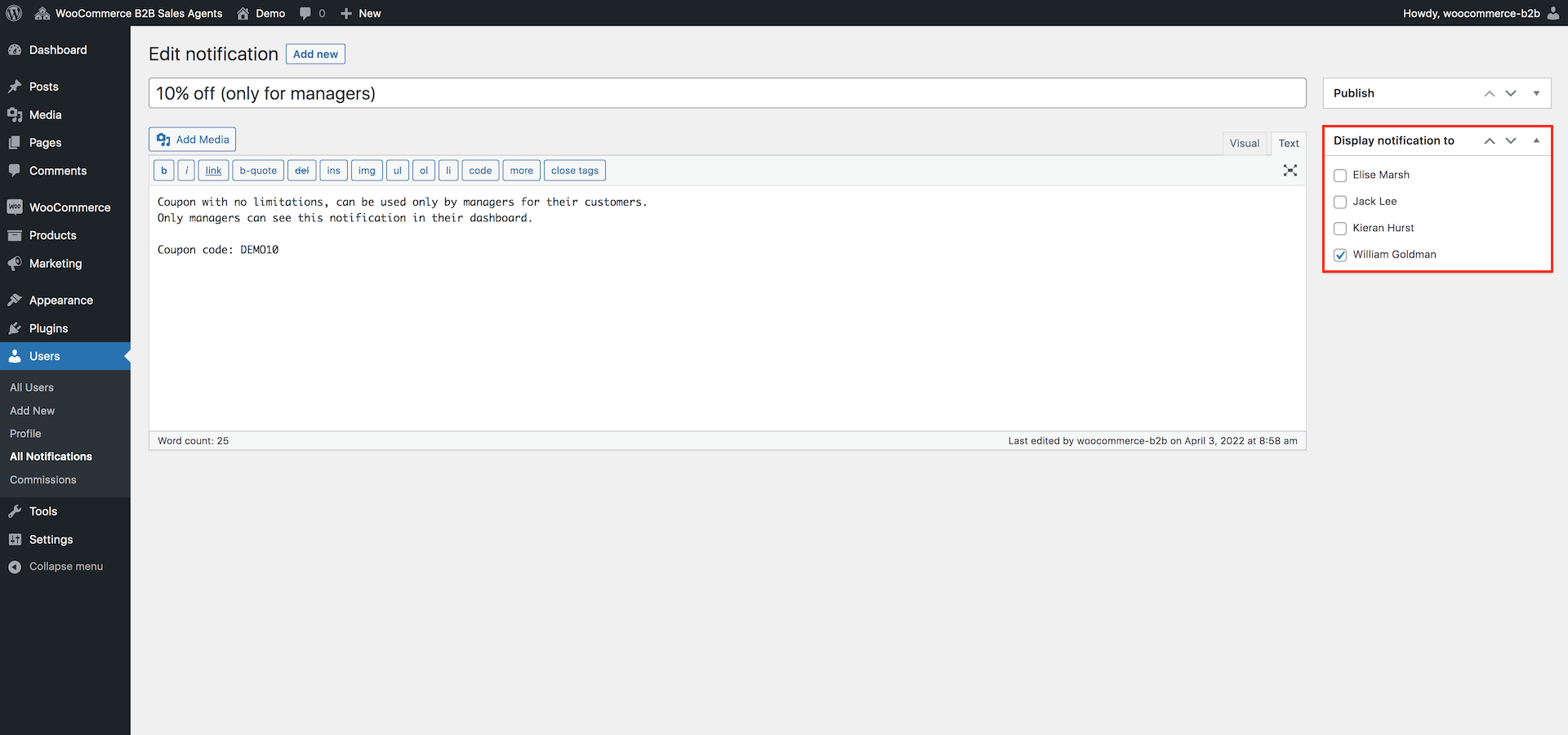The width and height of the screenshot is (1568, 735).
Task: Open All Users submenu item
Action: 32,388
